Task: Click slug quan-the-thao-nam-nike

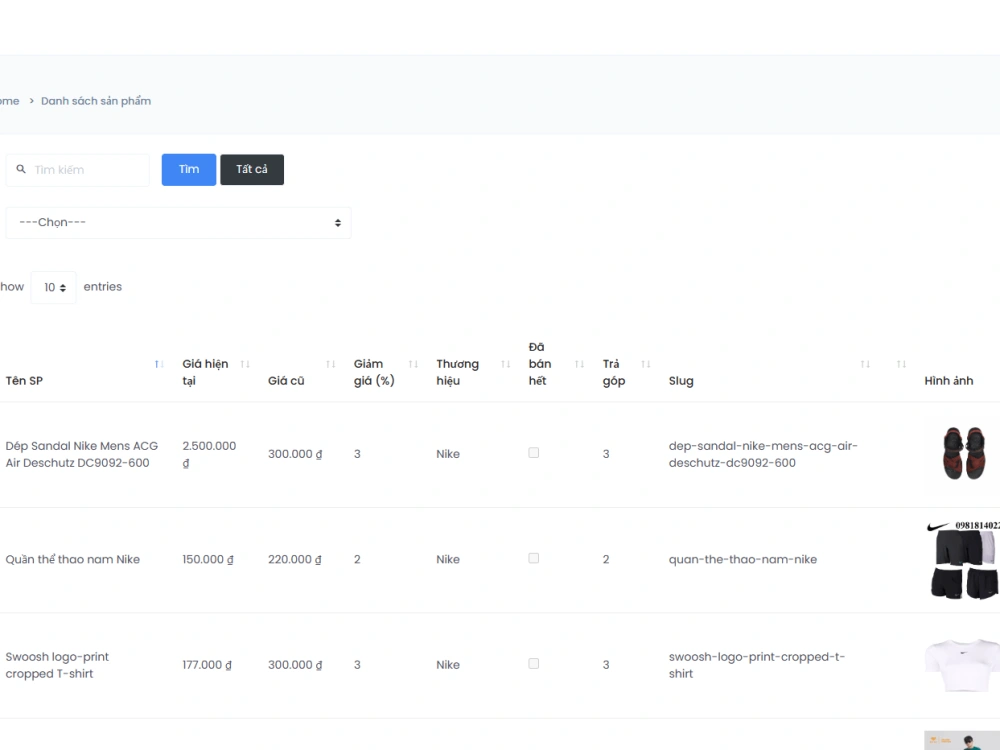Action: pos(742,559)
